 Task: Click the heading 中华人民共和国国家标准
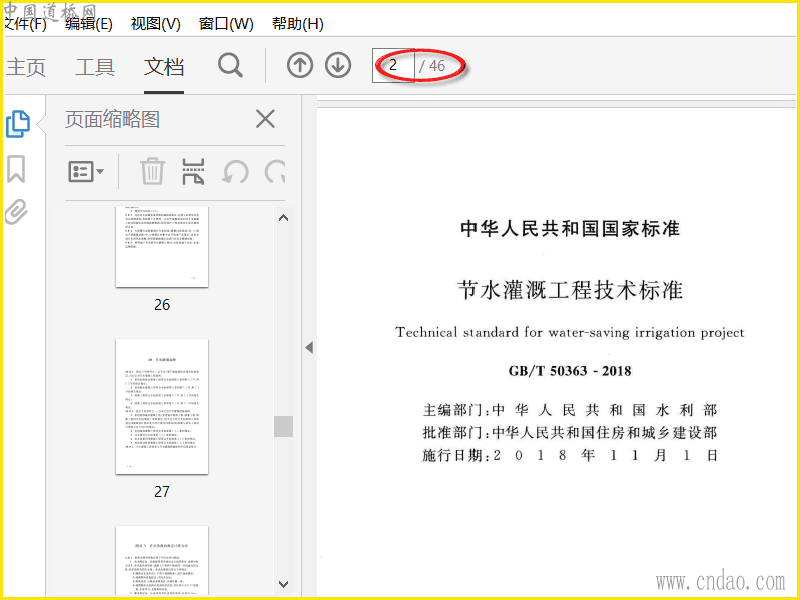[570, 229]
